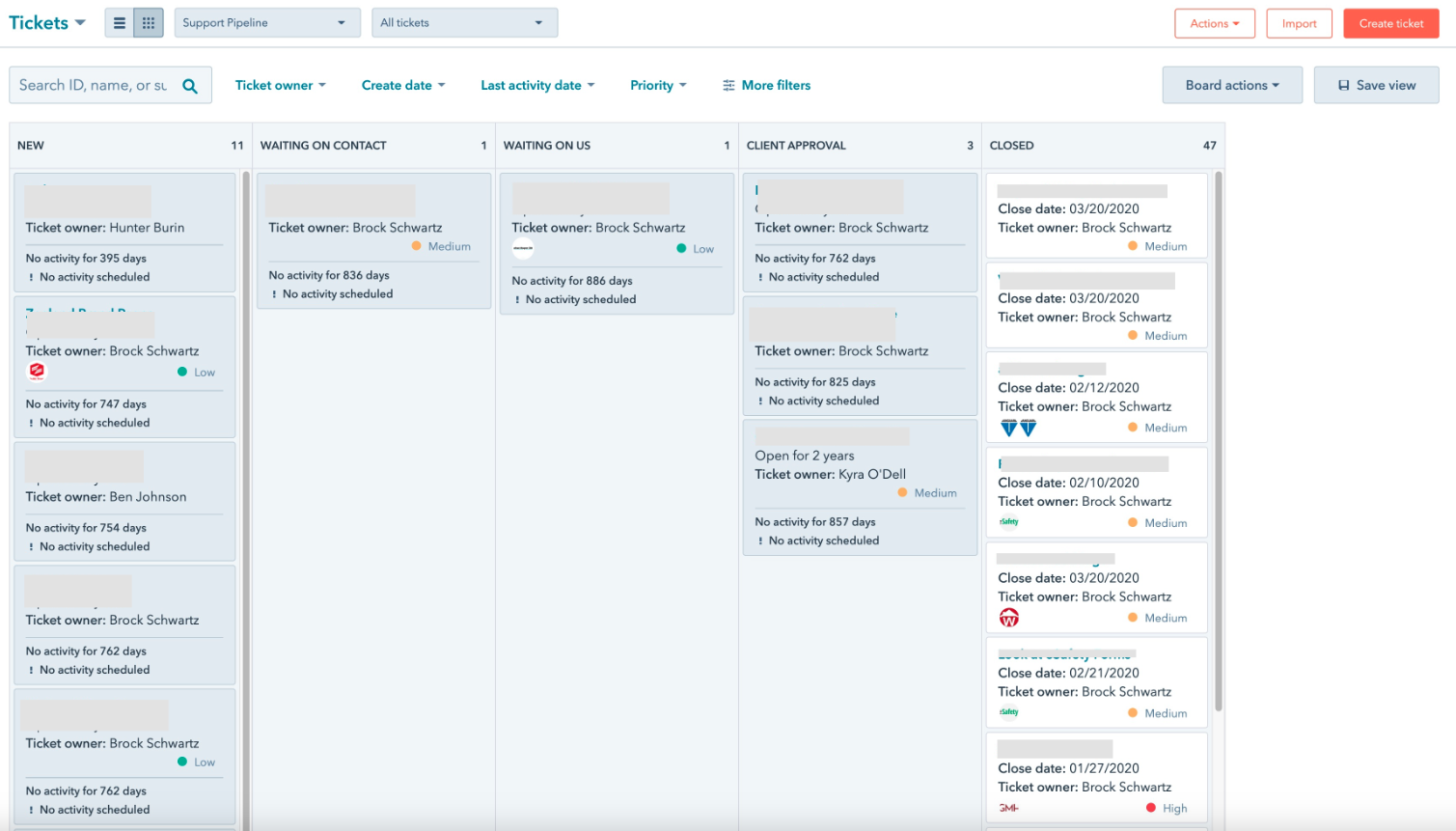Switch to board view icon

[149, 23]
